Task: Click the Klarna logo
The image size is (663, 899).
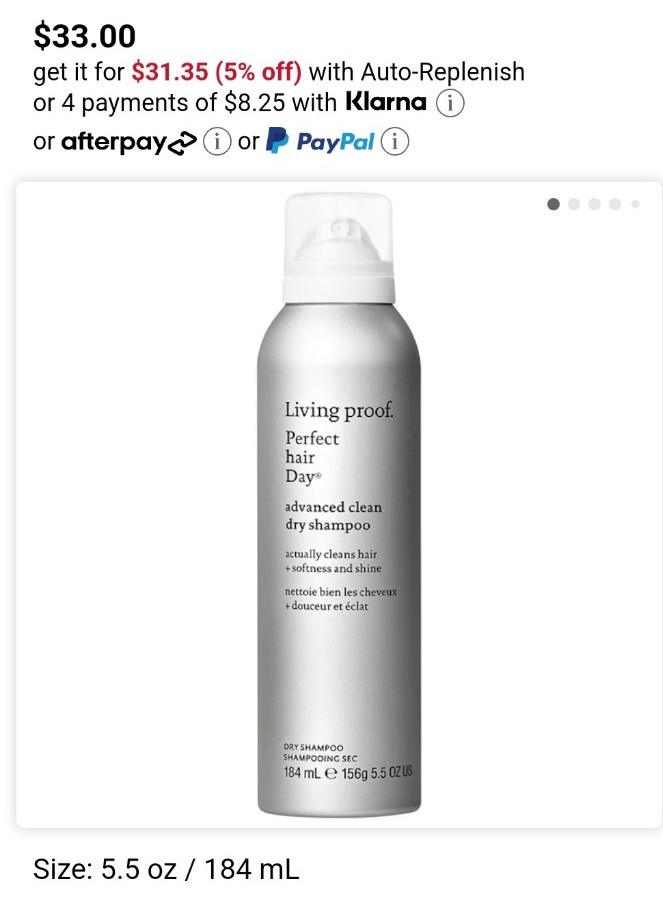Action: point(386,102)
